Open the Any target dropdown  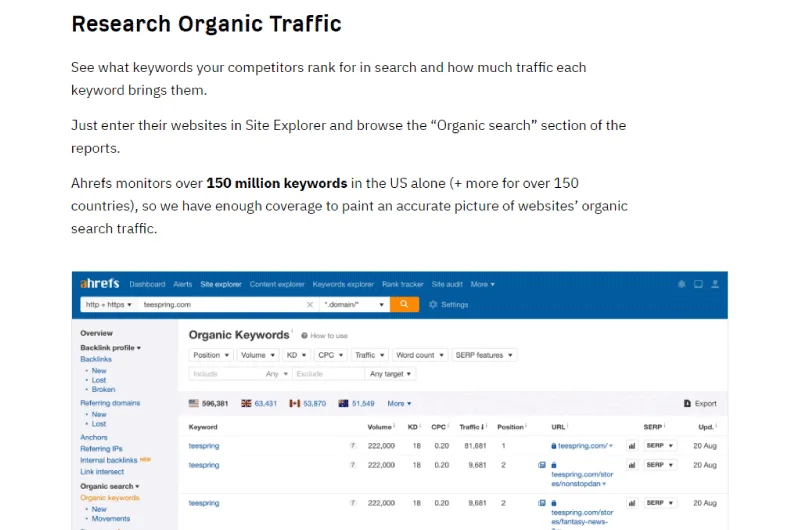point(390,374)
